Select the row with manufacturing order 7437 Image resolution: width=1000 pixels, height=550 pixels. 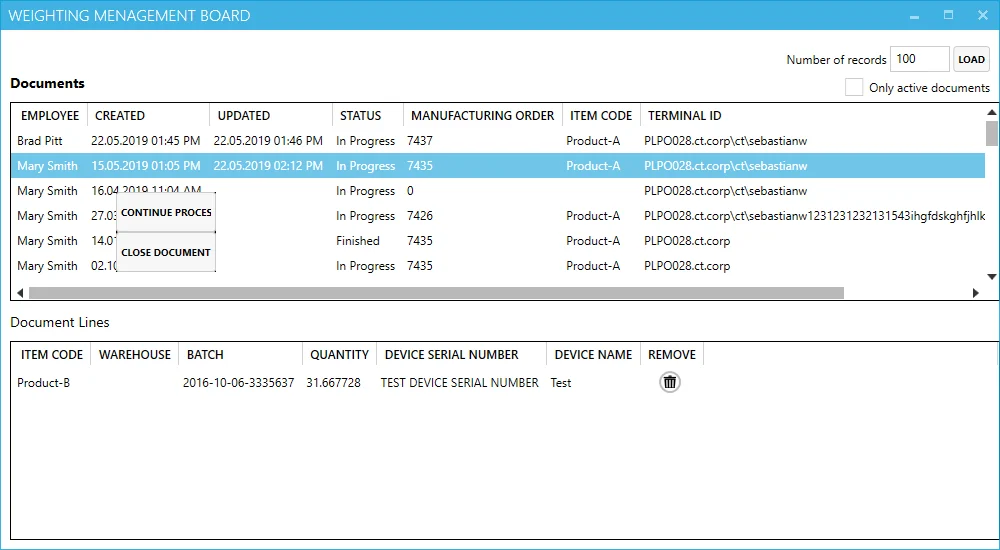coord(499,140)
